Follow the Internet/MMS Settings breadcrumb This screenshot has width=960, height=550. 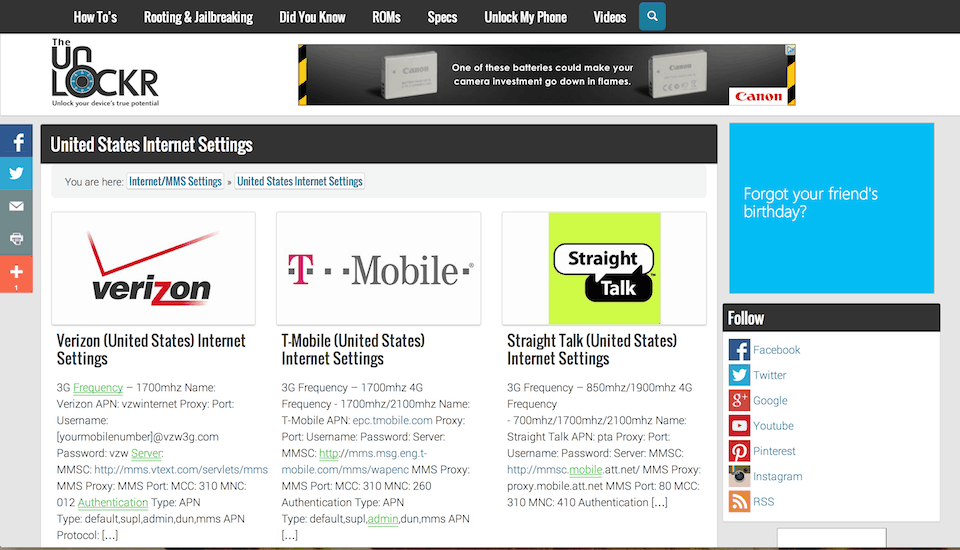(175, 181)
